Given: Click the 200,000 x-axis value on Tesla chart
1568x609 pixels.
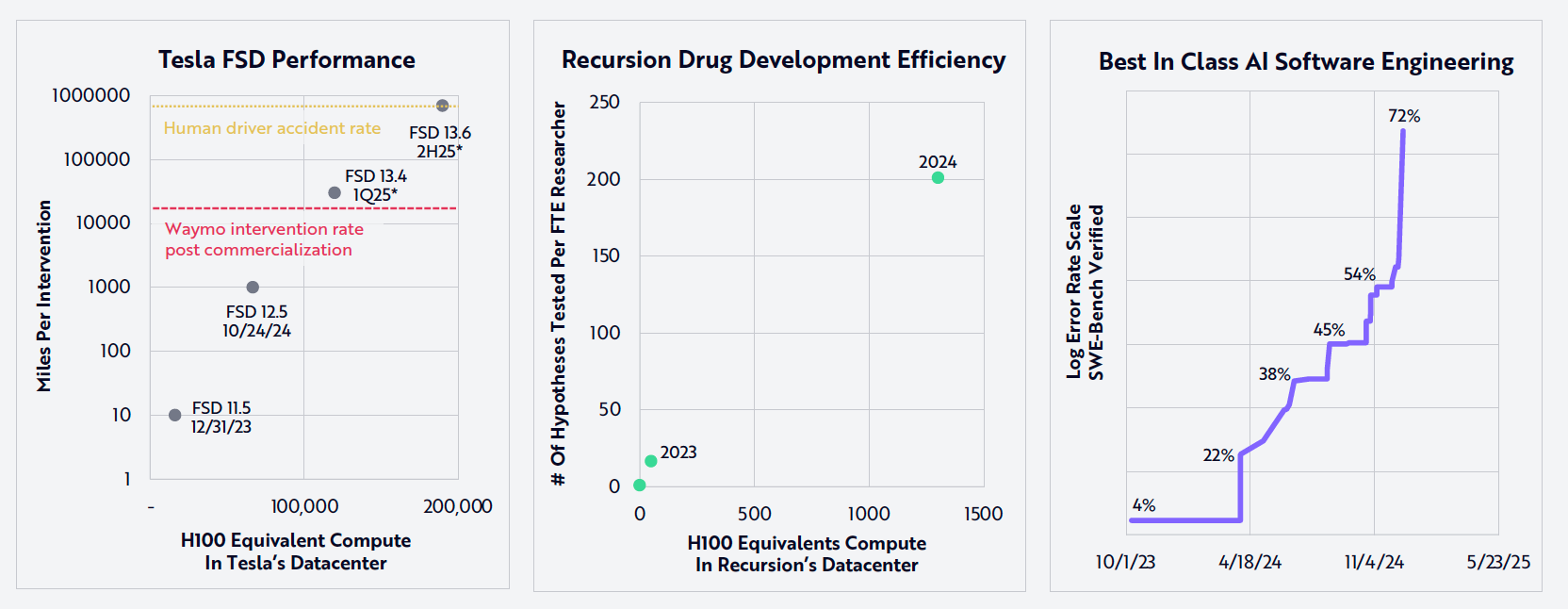Looking at the screenshot, I should click(x=458, y=506).
